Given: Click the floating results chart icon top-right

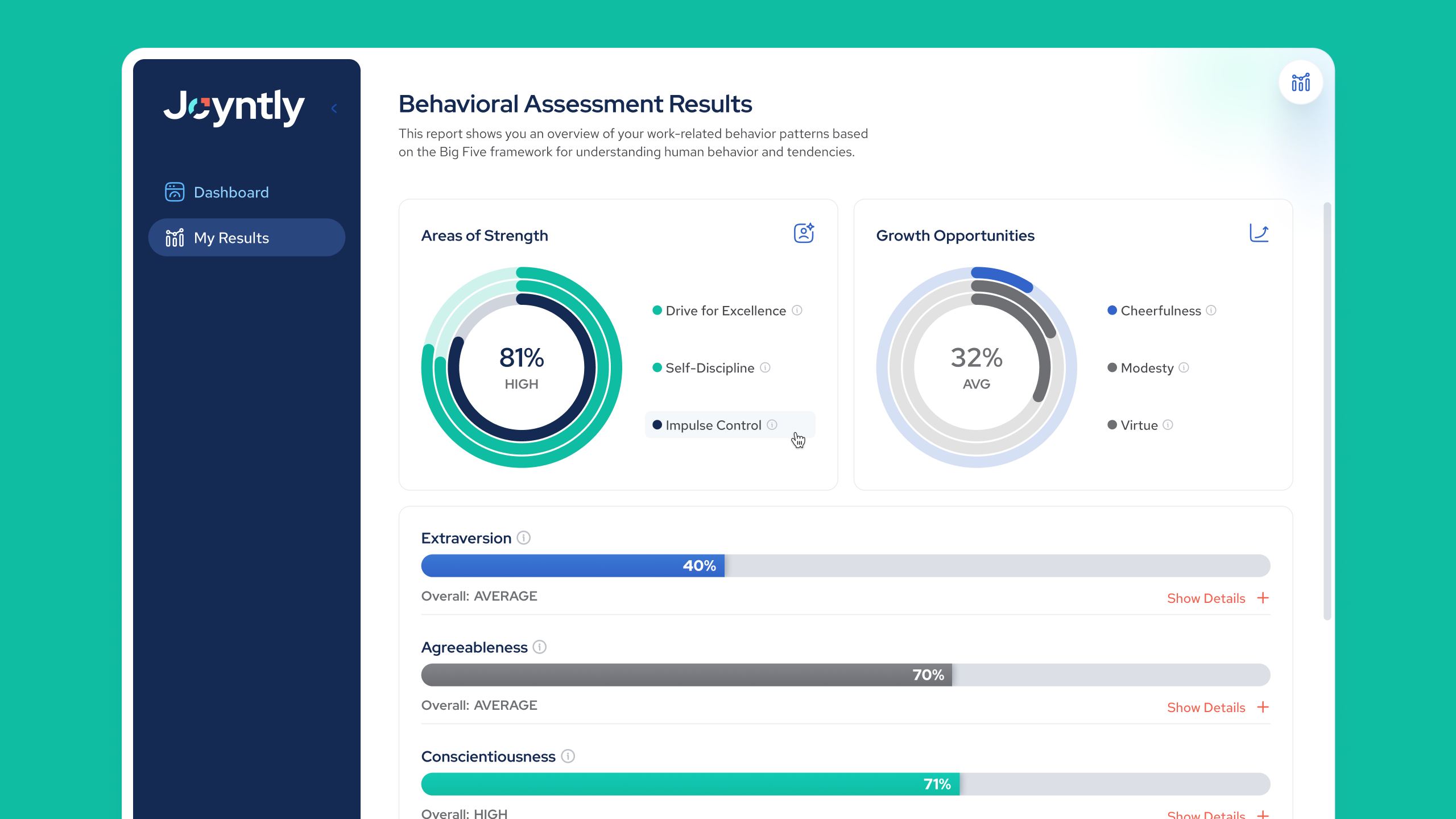Looking at the screenshot, I should (x=1300, y=83).
